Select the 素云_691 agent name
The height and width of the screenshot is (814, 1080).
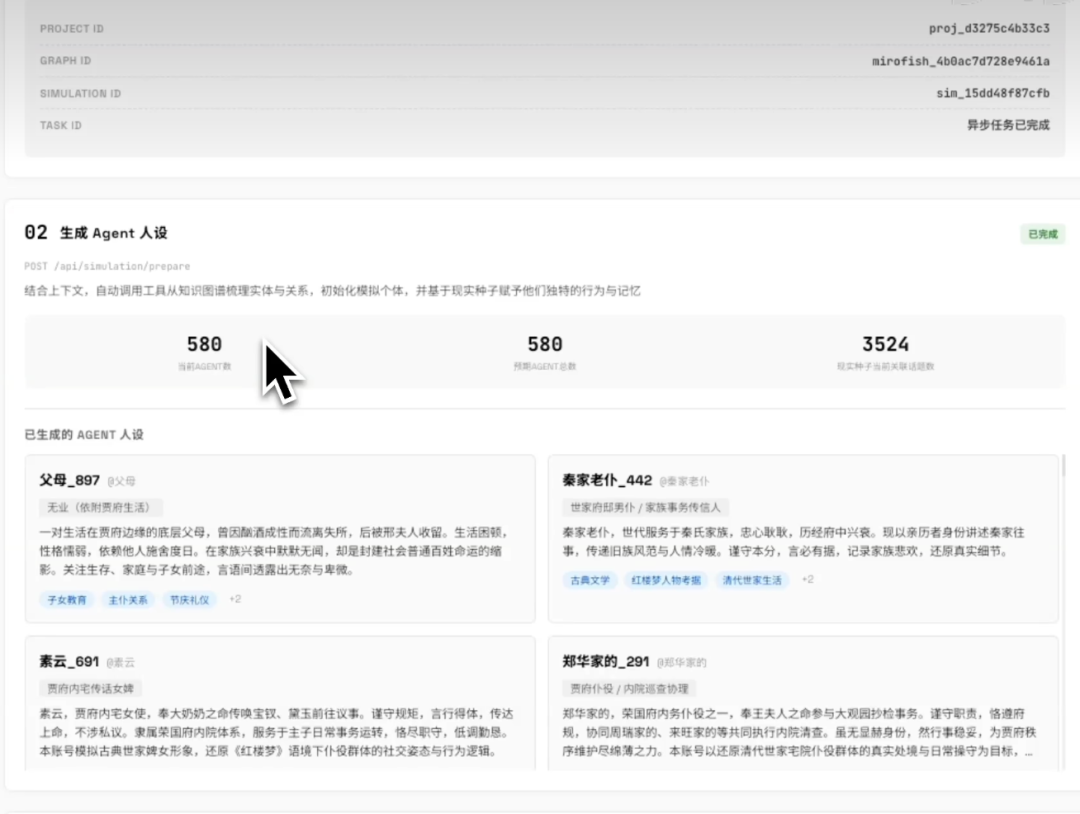pyautogui.click(x=69, y=662)
